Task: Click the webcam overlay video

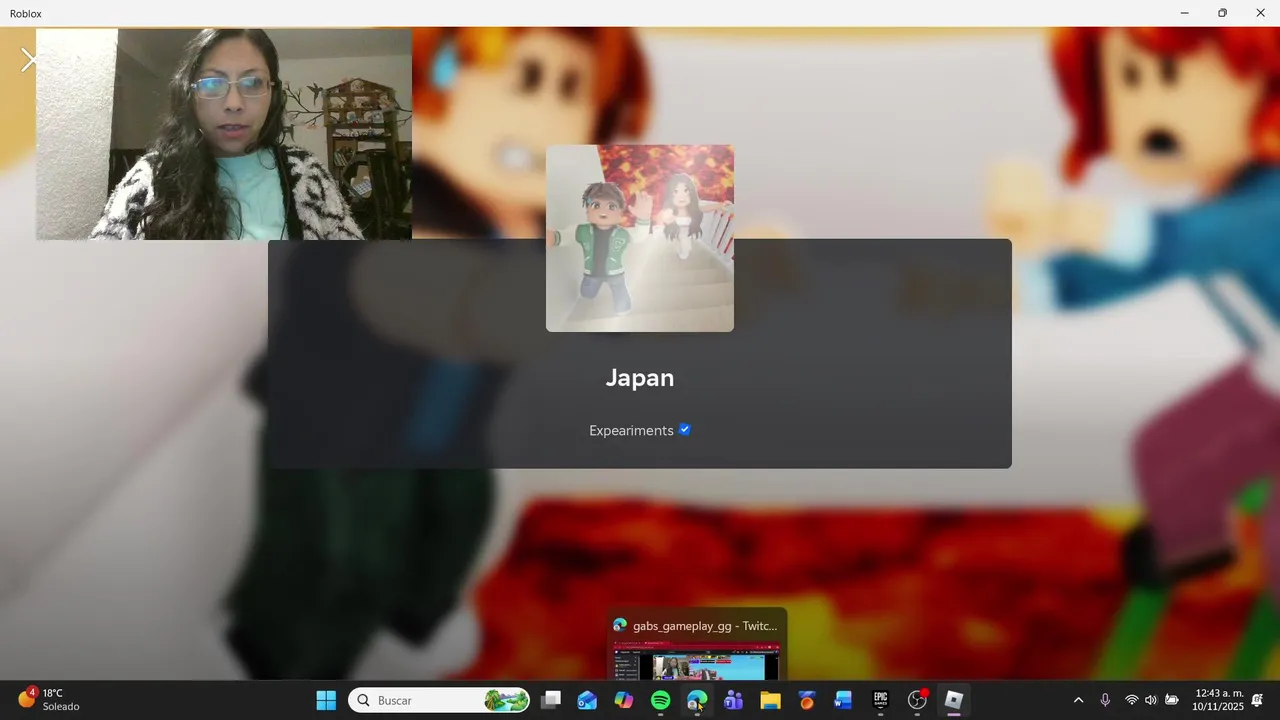Action: click(x=224, y=134)
